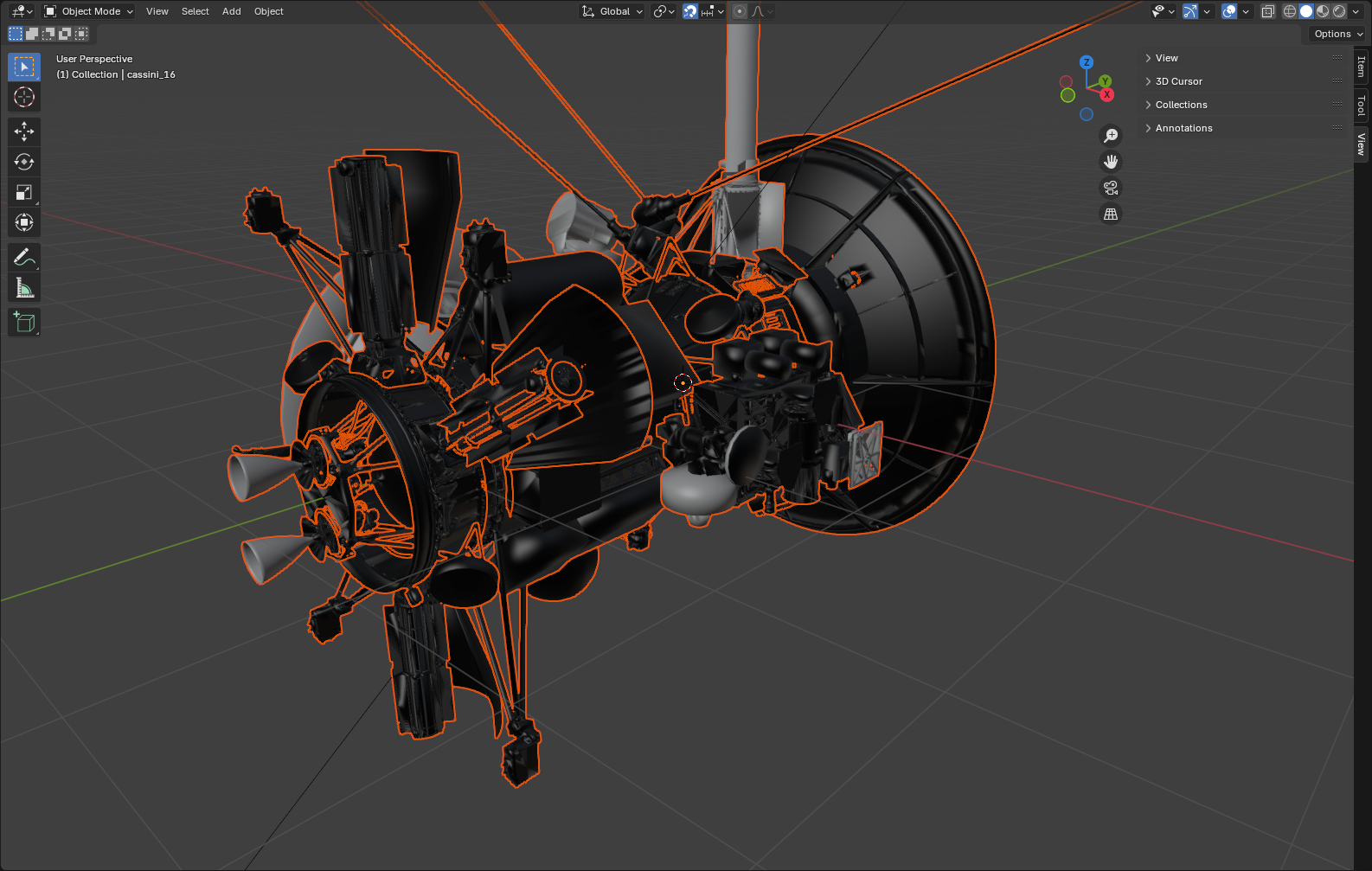Select the Add Cube tool
The image size is (1372, 871).
point(24,323)
